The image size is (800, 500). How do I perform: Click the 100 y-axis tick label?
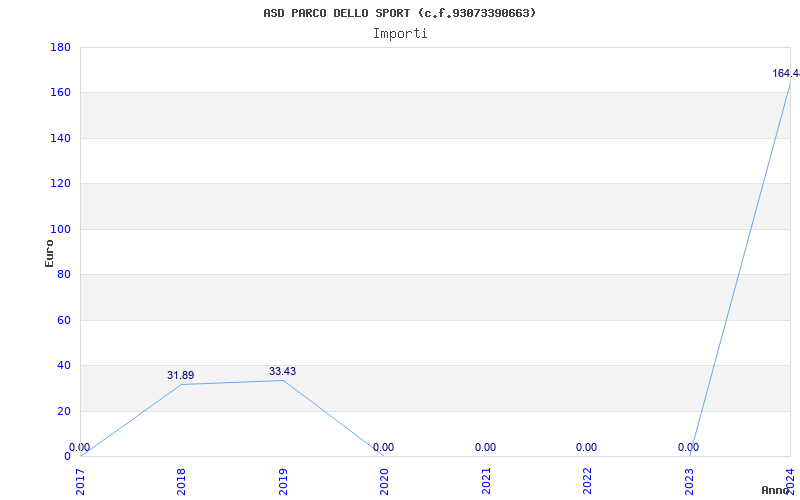click(x=60, y=230)
